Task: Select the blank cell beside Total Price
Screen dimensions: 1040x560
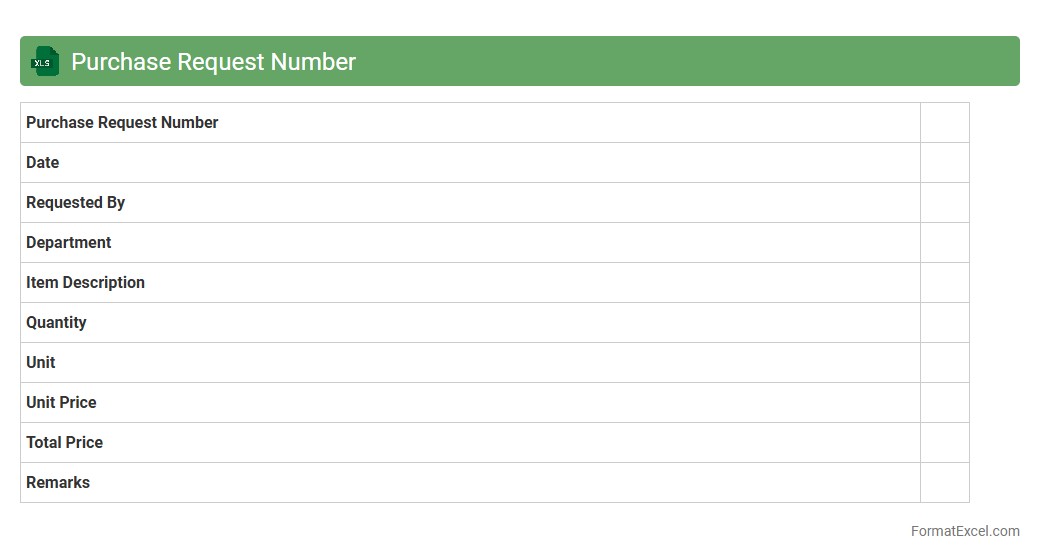Action: (x=944, y=442)
